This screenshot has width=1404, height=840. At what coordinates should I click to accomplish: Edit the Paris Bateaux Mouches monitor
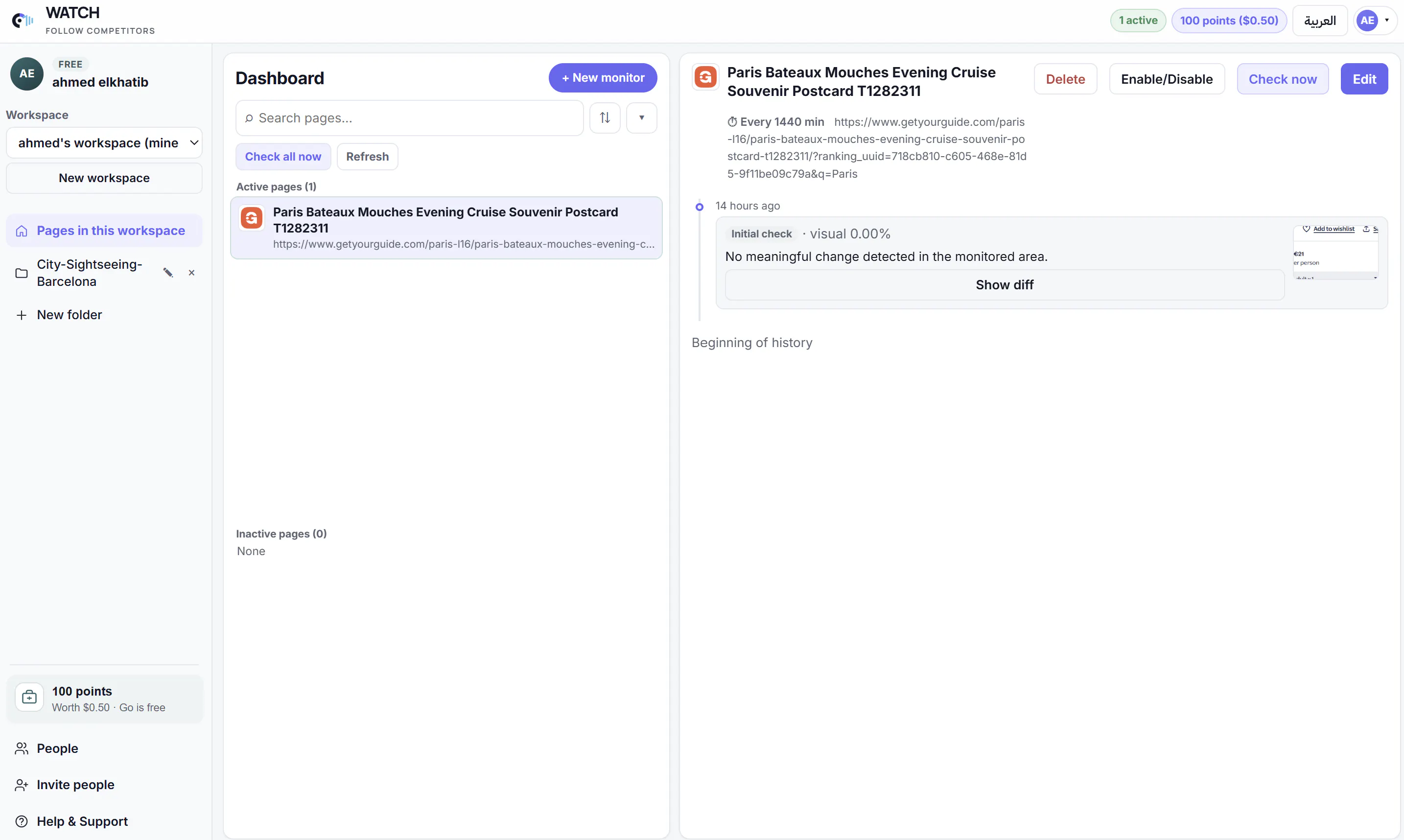tap(1364, 79)
